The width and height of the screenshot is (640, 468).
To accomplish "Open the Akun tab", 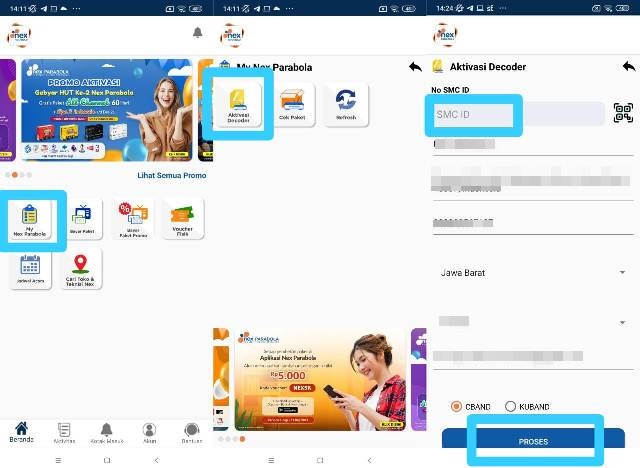I will (149, 433).
